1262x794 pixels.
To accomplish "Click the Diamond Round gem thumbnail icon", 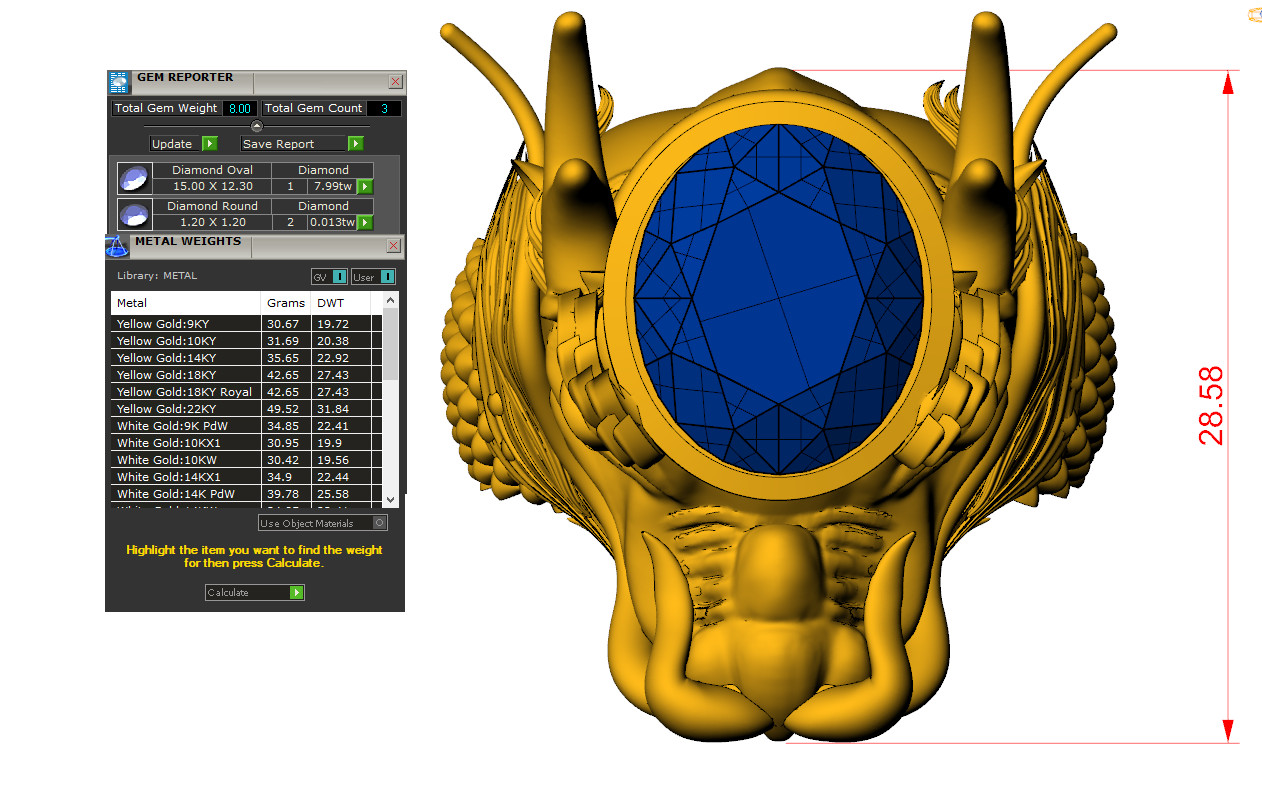I will point(134,214).
